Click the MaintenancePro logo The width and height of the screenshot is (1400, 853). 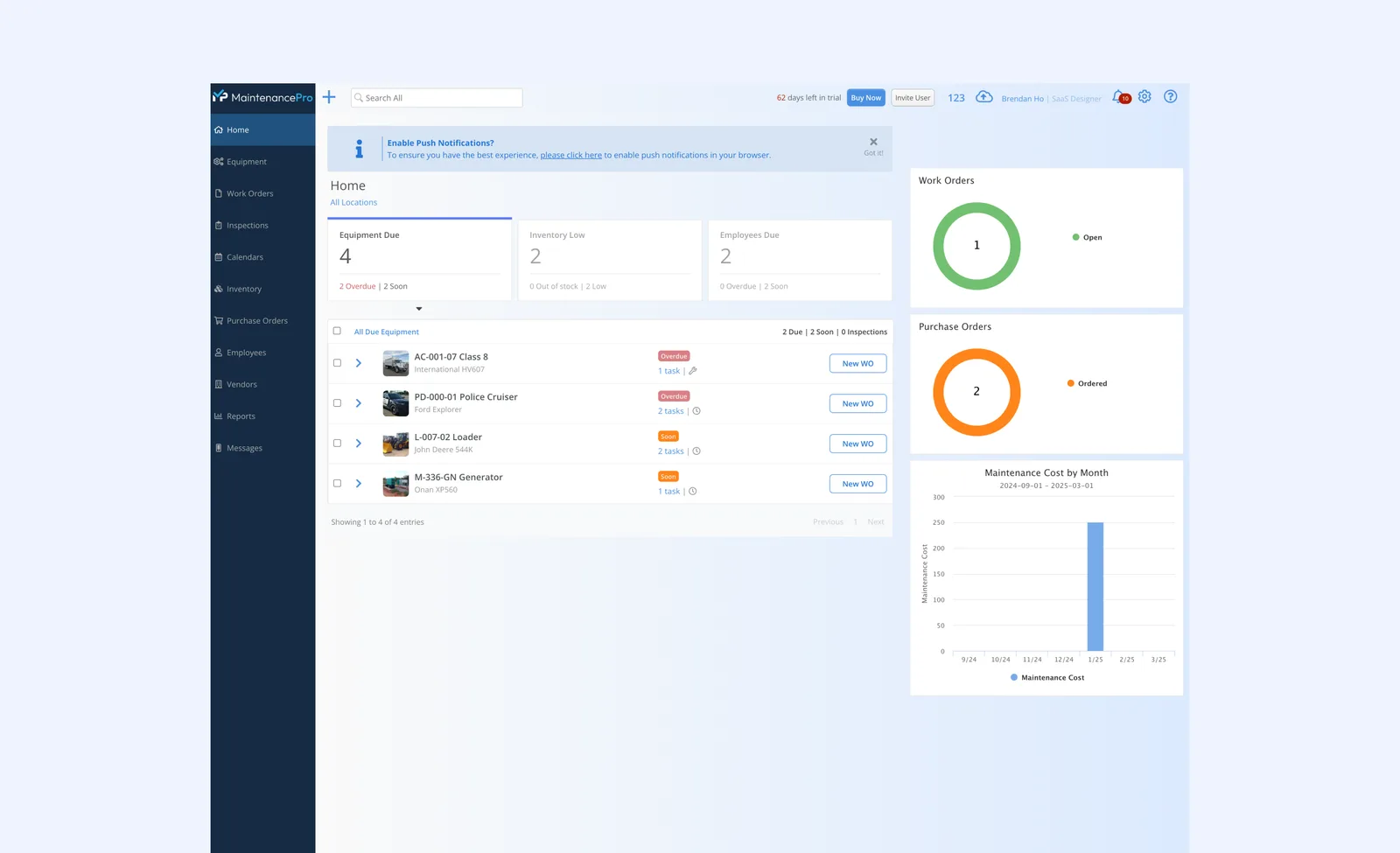pyautogui.click(x=262, y=97)
